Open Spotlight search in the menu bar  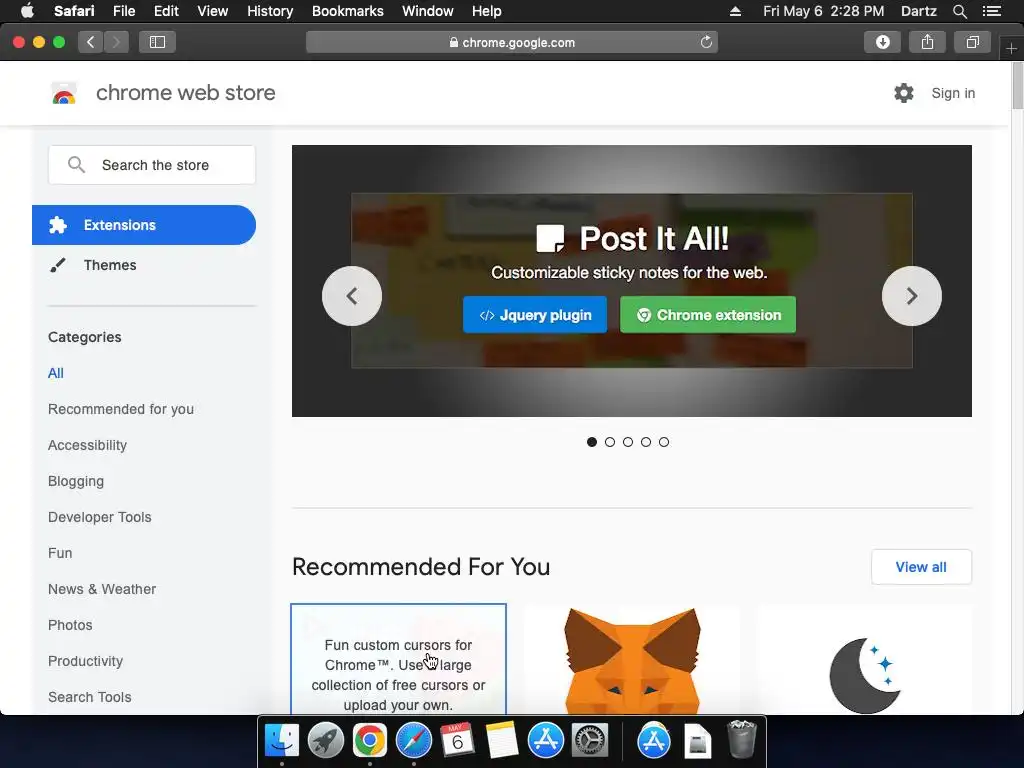coord(959,11)
